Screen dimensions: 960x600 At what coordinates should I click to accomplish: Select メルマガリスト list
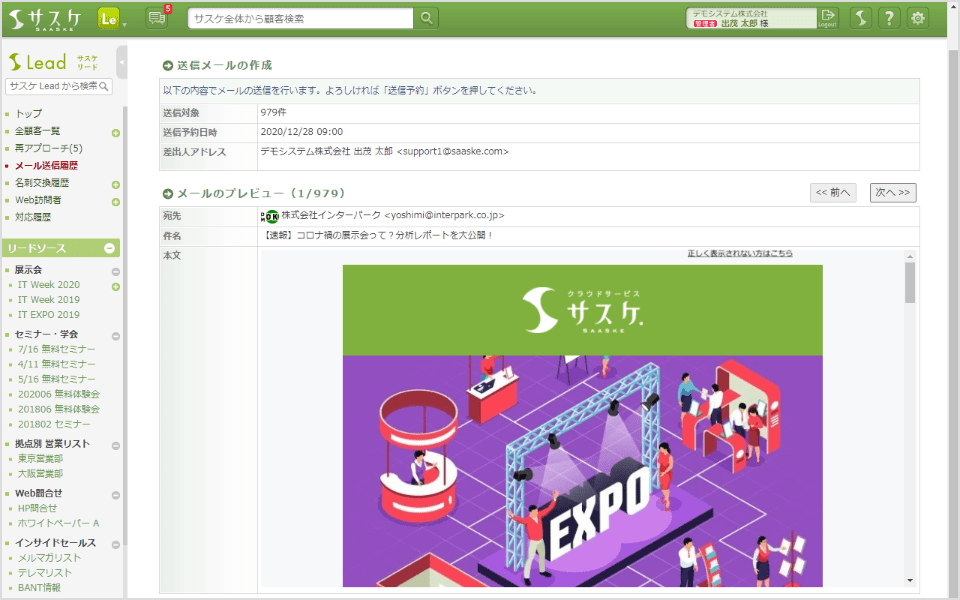pos(49,558)
